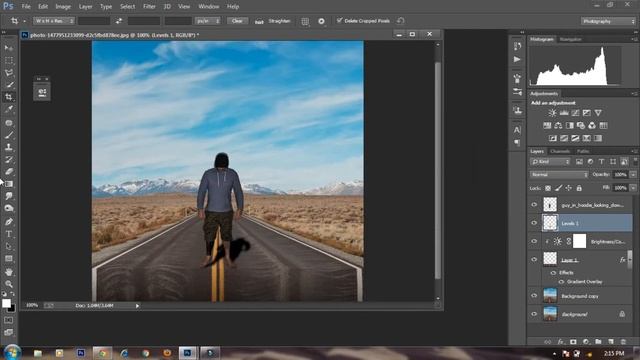Select the Lasso tool
Viewport: 640px width, 360px height.
pos(9,73)
